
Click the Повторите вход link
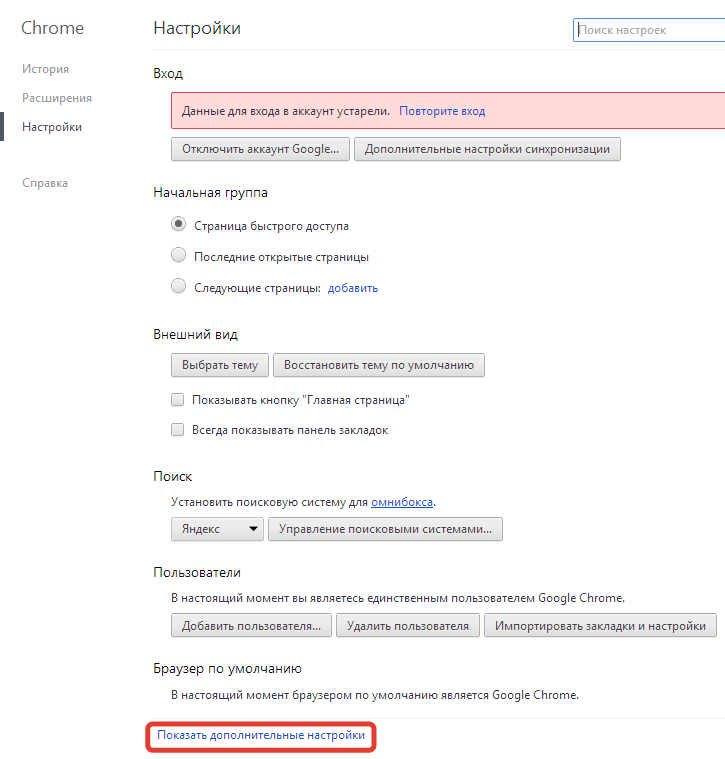pyautogui.click(x=442, y=111)
